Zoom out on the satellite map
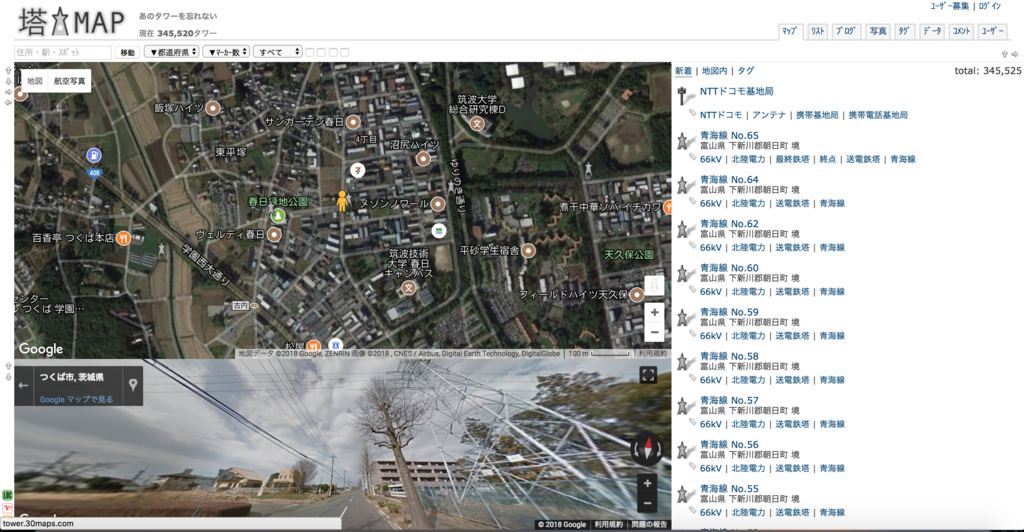 click(654, 332)
